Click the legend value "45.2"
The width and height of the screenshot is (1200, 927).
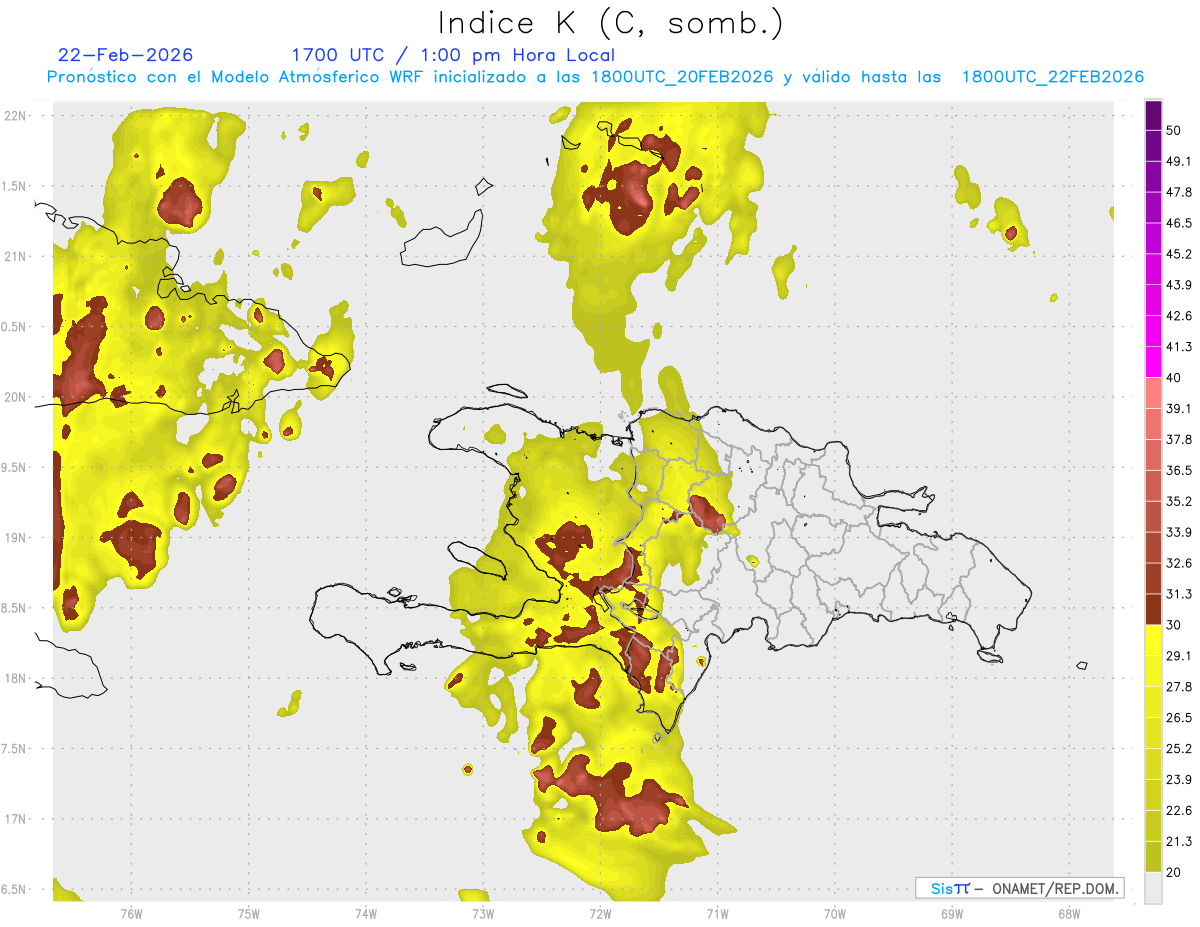coord(1180,254)
